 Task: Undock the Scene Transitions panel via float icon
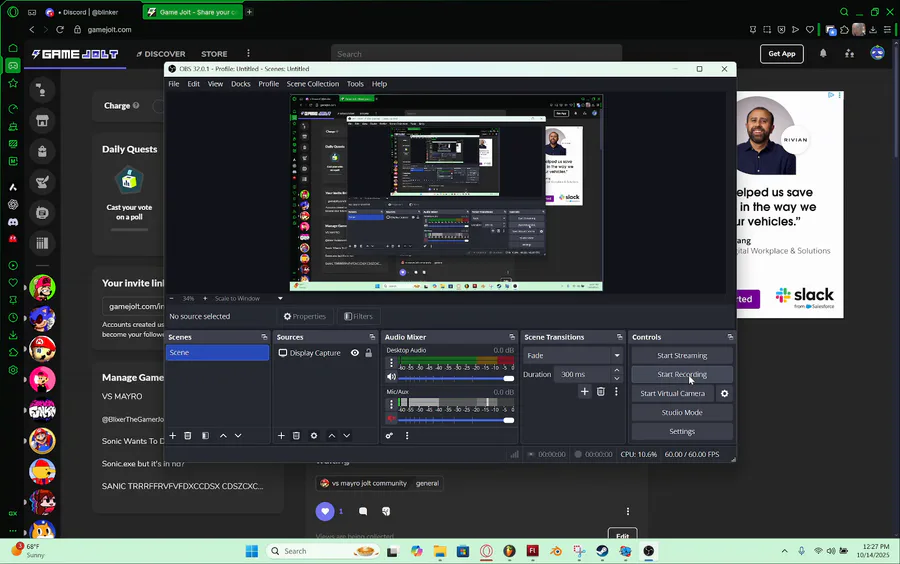click(x=619, y=337)
